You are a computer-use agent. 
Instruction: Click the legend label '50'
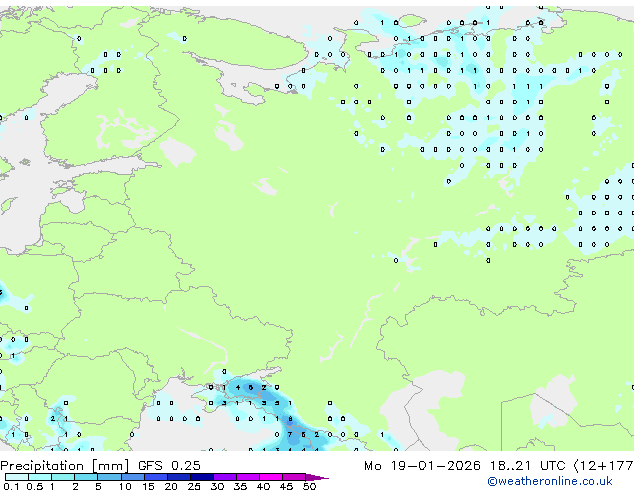tap(309, 486)
